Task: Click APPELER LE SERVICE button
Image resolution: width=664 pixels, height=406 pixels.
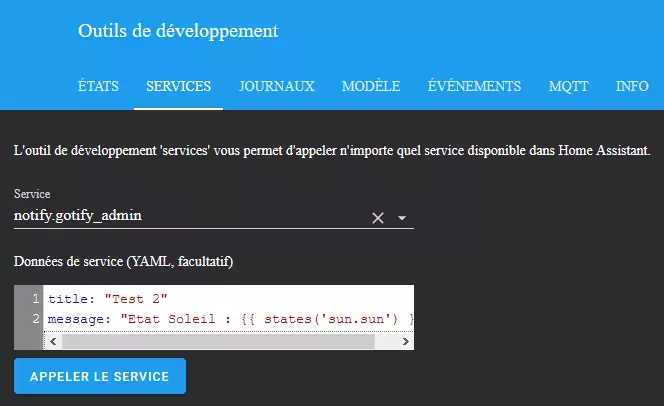Action: pyautogui.click(x=100, y=376)
